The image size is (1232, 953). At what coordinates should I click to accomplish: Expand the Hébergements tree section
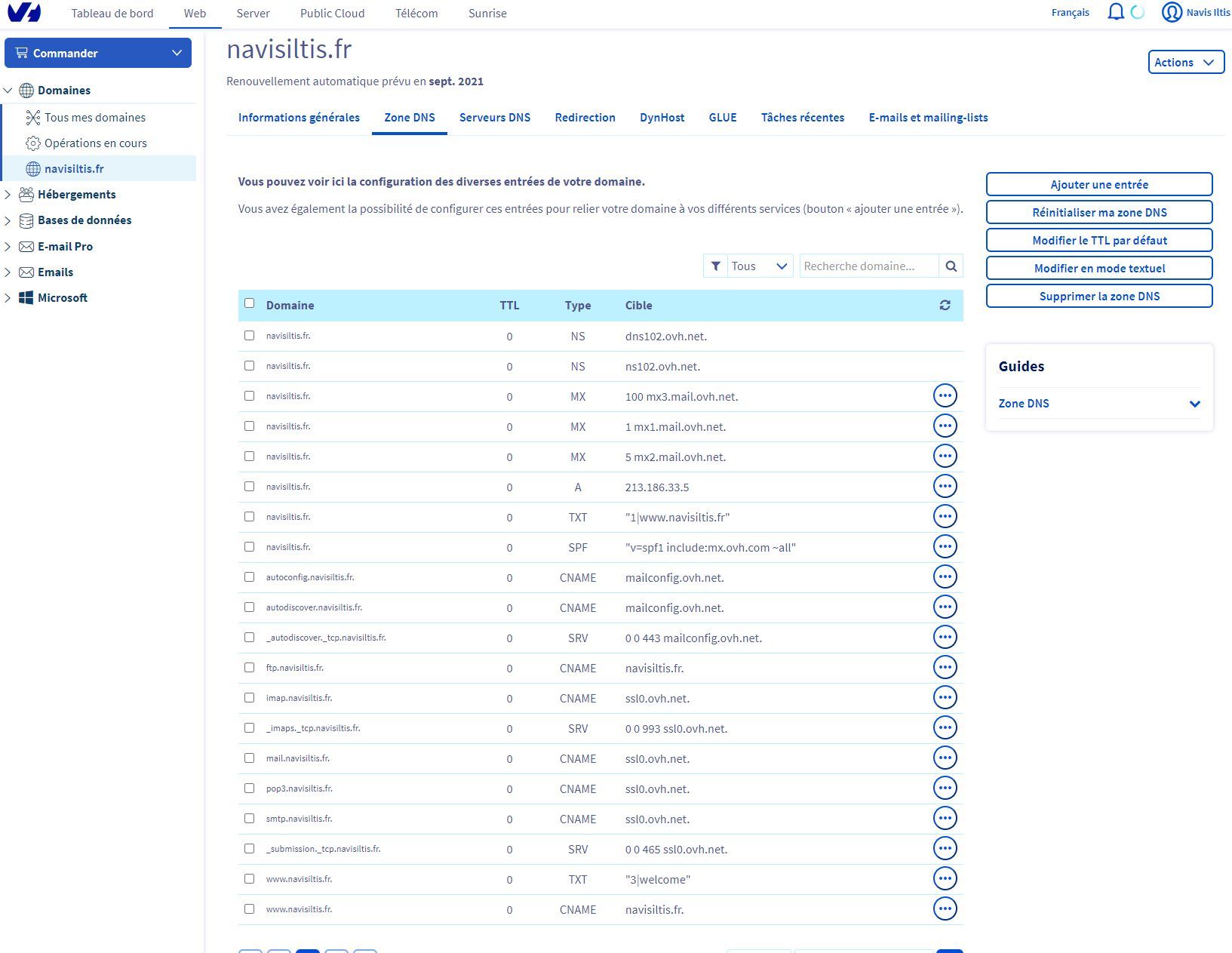click(8, 195)
